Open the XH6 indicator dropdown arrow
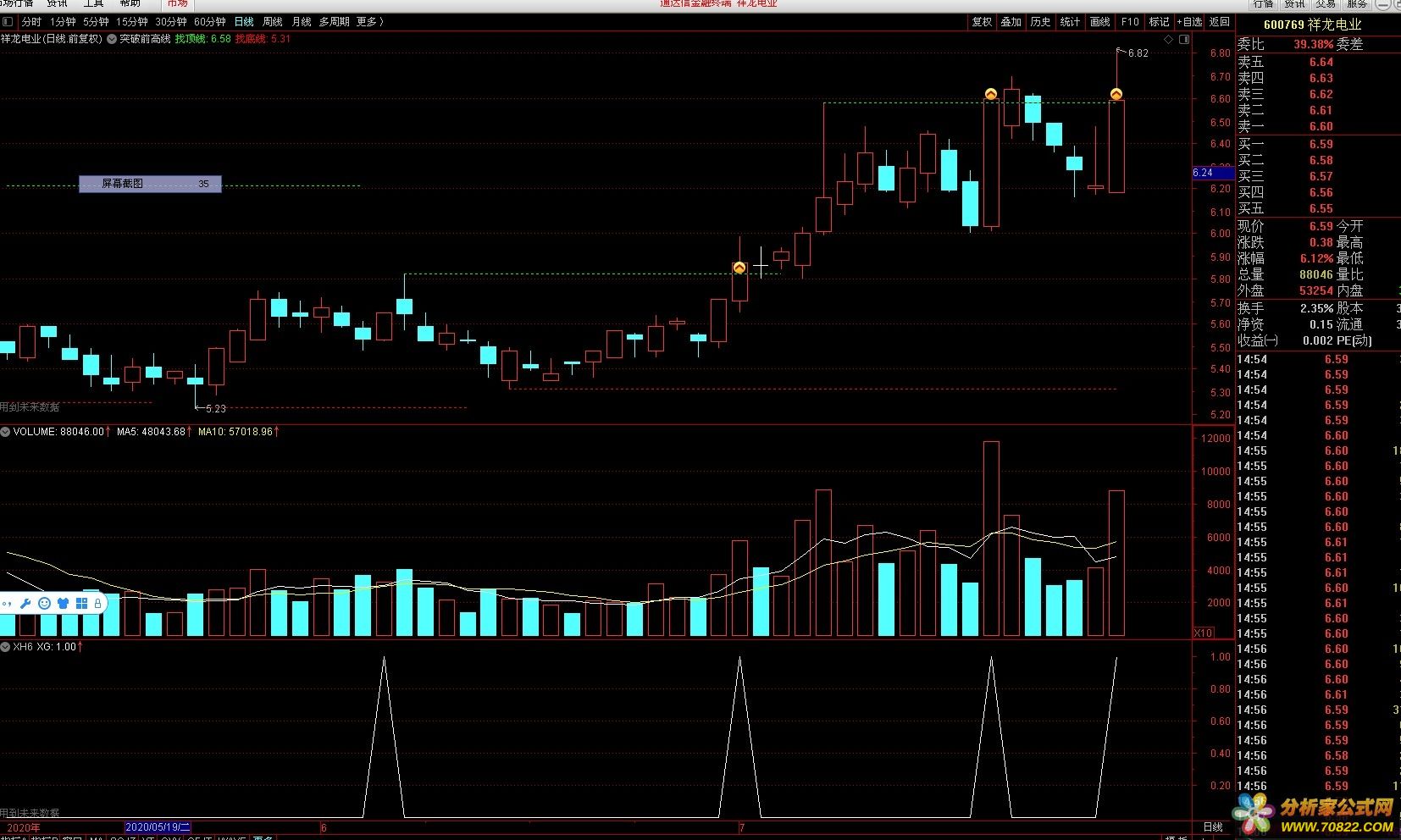 [6, 647]
